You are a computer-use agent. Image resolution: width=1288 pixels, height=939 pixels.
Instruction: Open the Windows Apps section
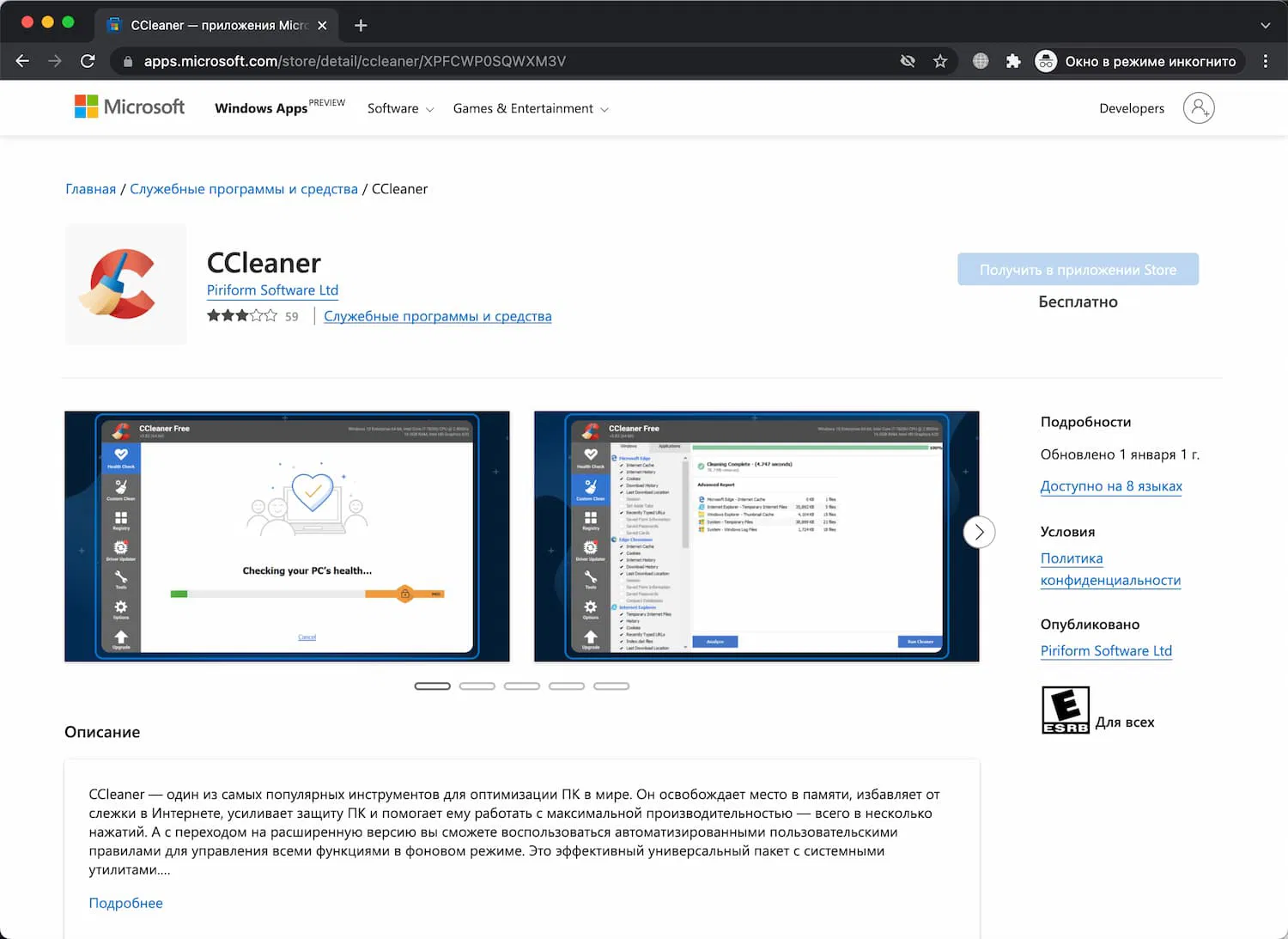280,107
